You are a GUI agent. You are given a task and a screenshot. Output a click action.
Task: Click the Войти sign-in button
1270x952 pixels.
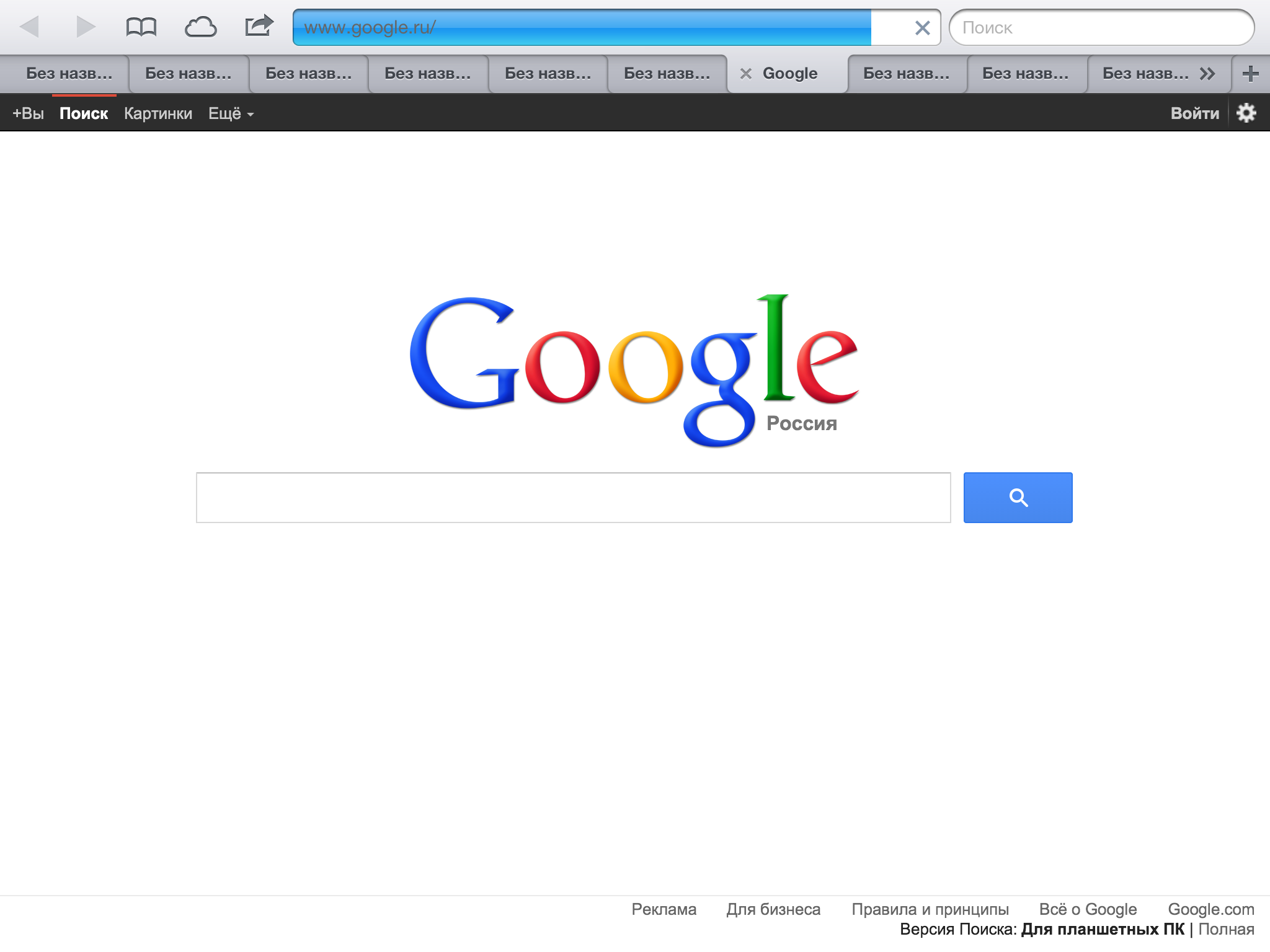pos(1195,113)
